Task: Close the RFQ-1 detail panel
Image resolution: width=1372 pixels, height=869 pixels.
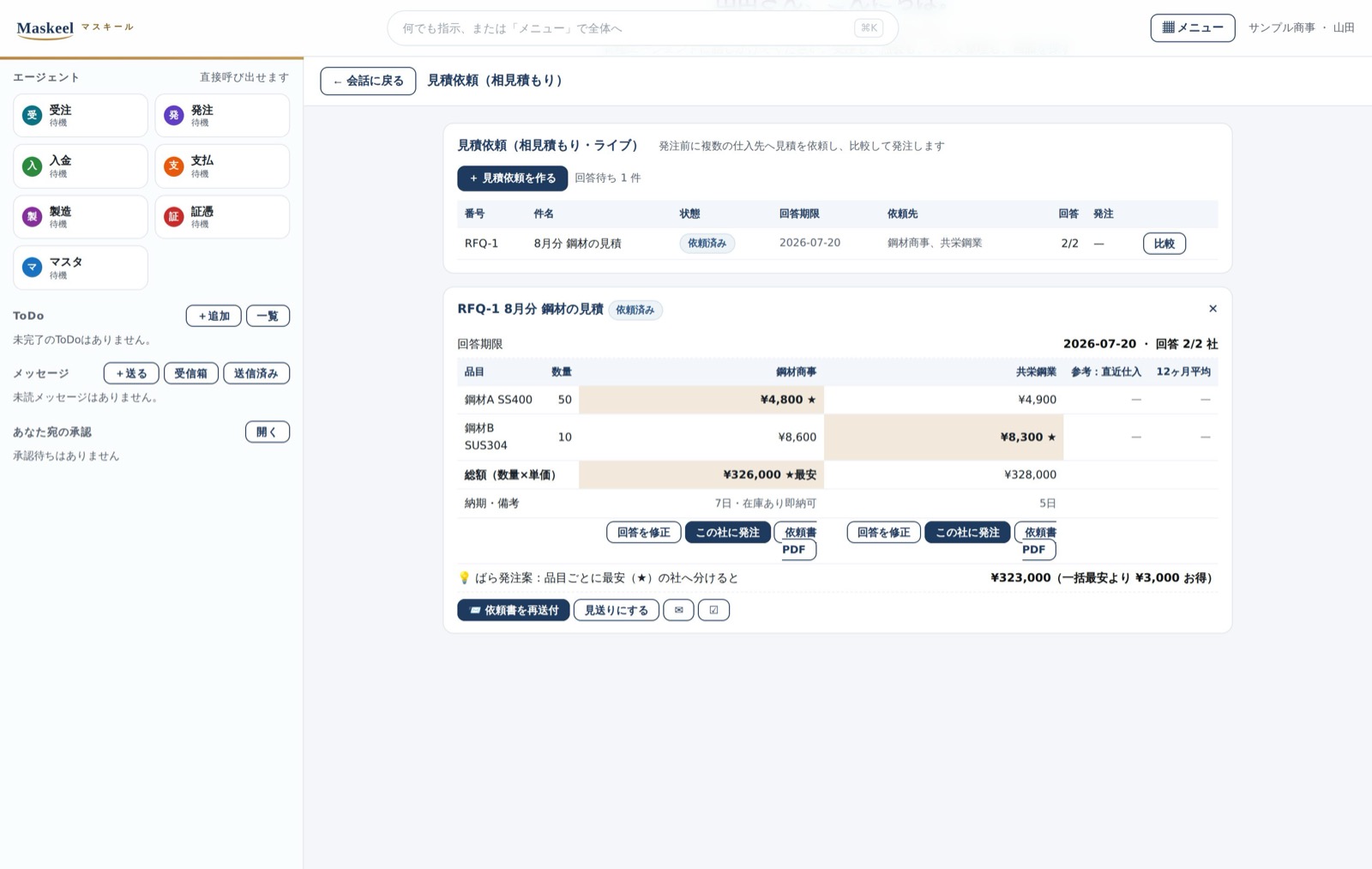Action: pos(1213,309)
